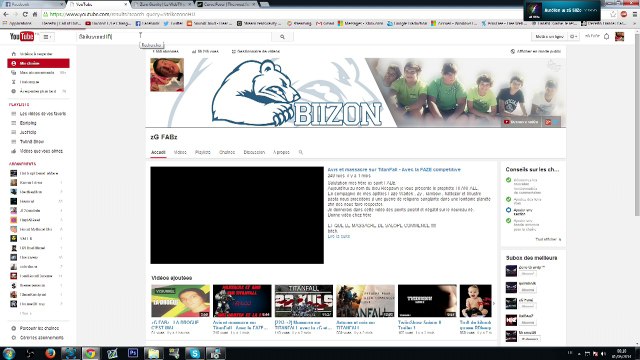Click the magnifier search button
This screenshot has width=640, height=360.
[282, 37]
